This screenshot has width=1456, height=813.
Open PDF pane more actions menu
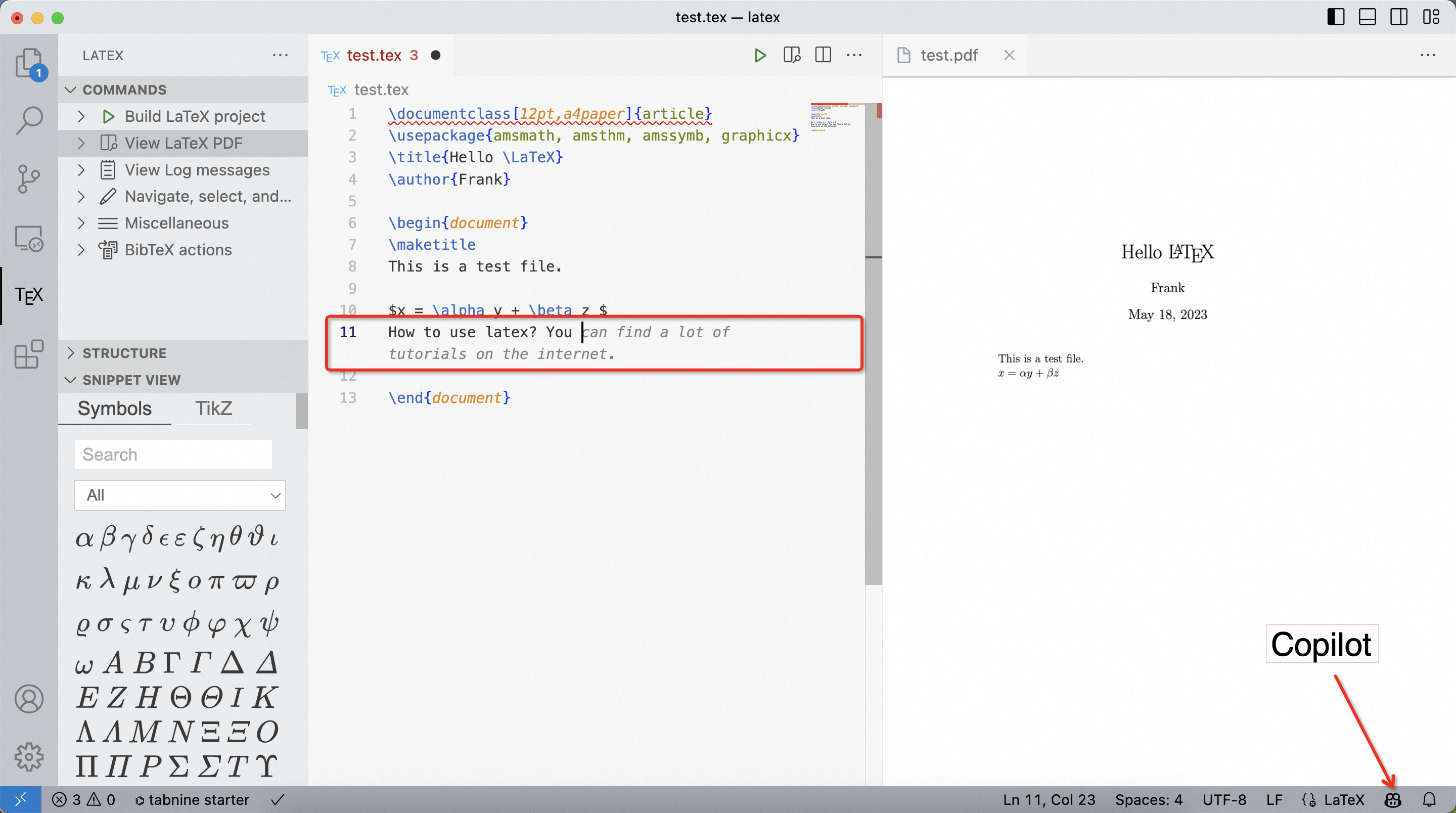tap(1428, 56)
